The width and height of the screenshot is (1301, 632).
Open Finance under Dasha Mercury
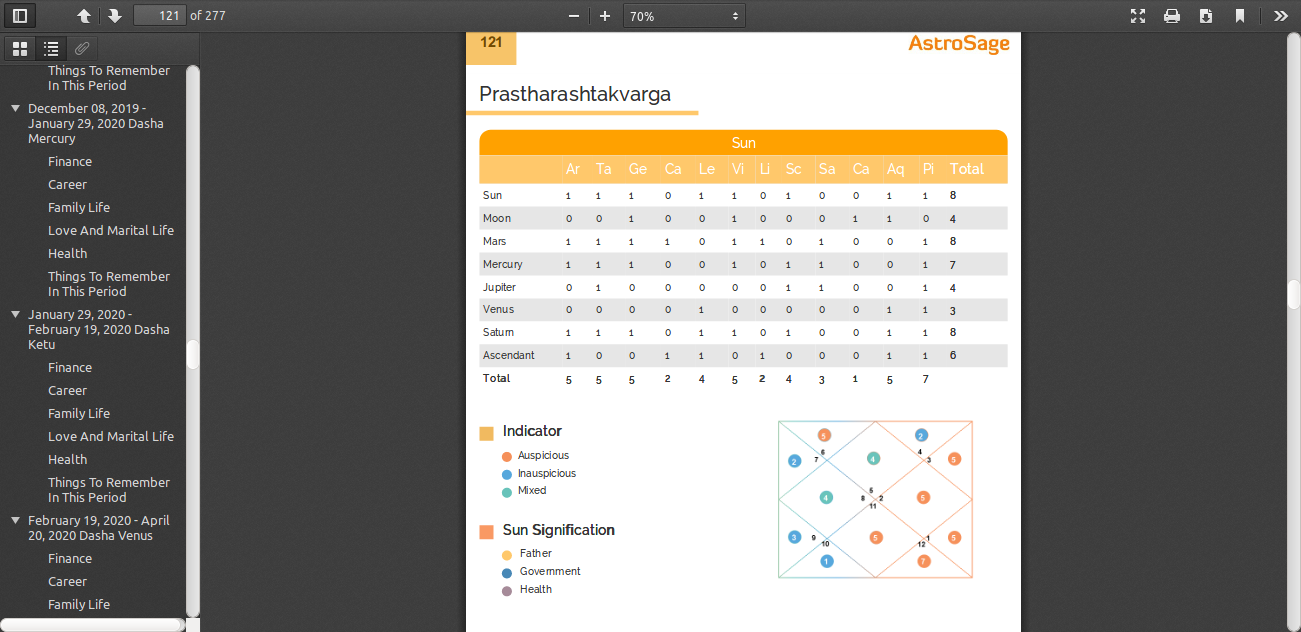70,161
